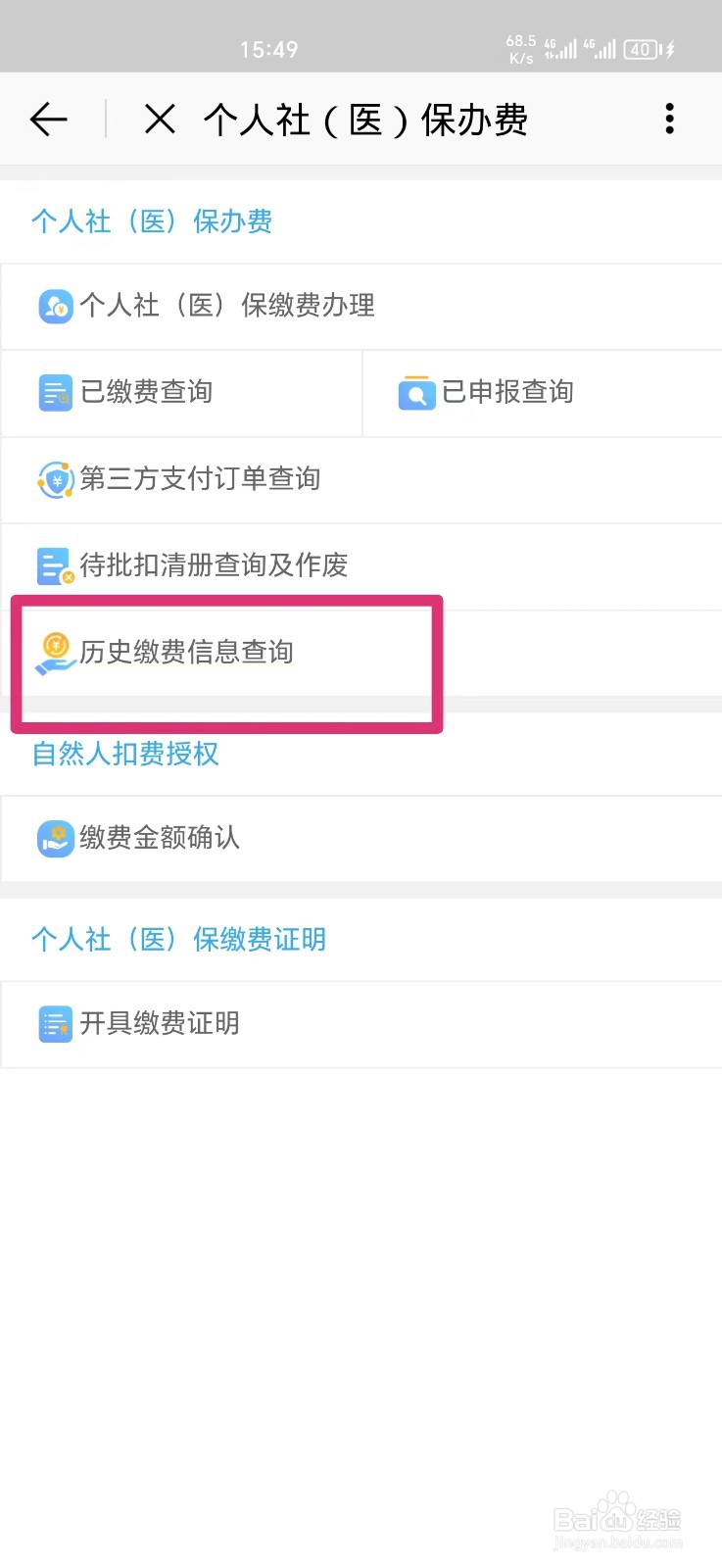Image resolution: width=722 pixels, height=1568 pixels.
Task: Open the three-dot more options menu
Action: [669, 119]
